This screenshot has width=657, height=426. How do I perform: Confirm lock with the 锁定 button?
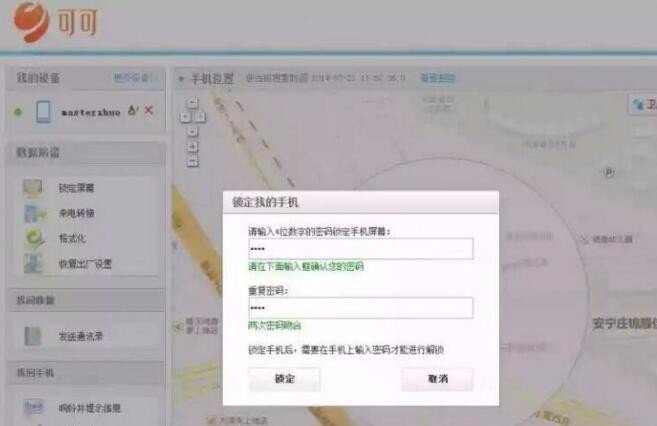(x=285, y=379)
